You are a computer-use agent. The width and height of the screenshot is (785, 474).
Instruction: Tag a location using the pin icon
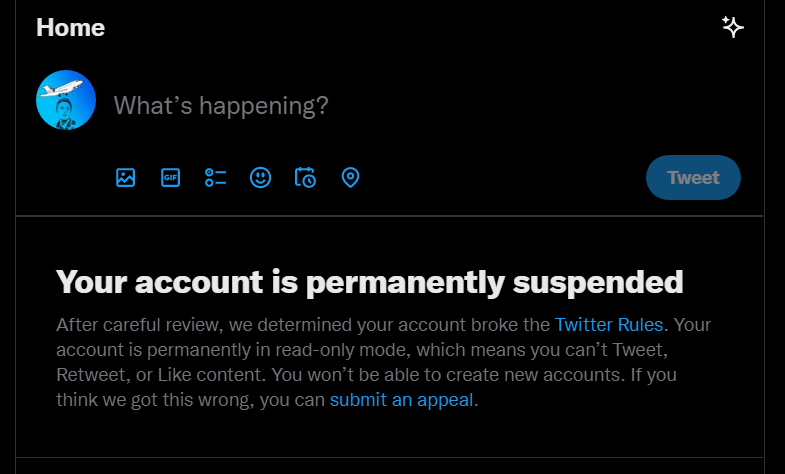pyautogui.click(x=350, y=178)
